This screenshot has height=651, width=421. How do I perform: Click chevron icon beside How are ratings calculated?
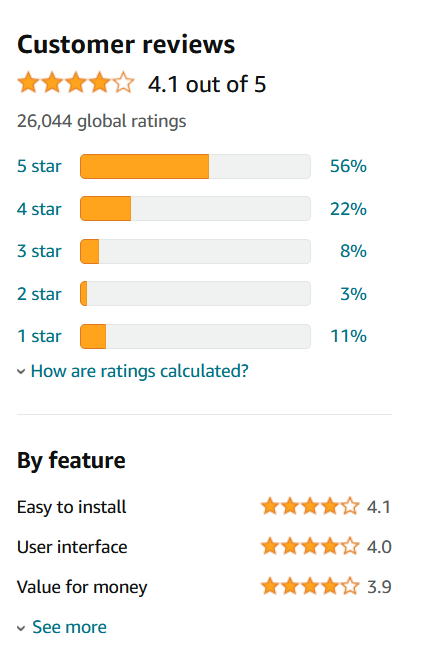point(21,372)
